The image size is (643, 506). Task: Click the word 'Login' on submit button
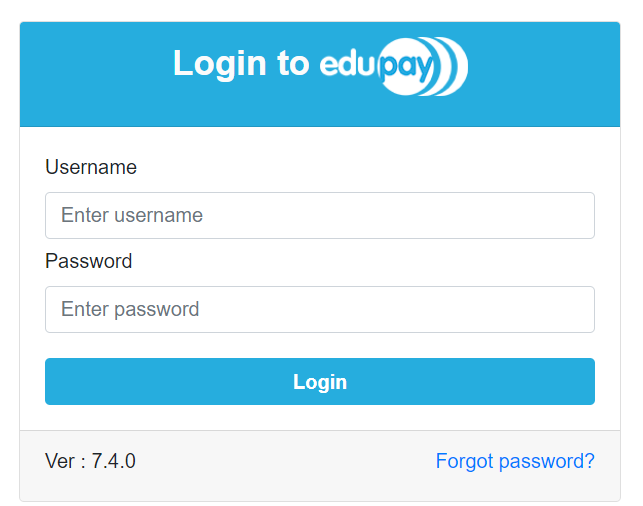(320, 382)
